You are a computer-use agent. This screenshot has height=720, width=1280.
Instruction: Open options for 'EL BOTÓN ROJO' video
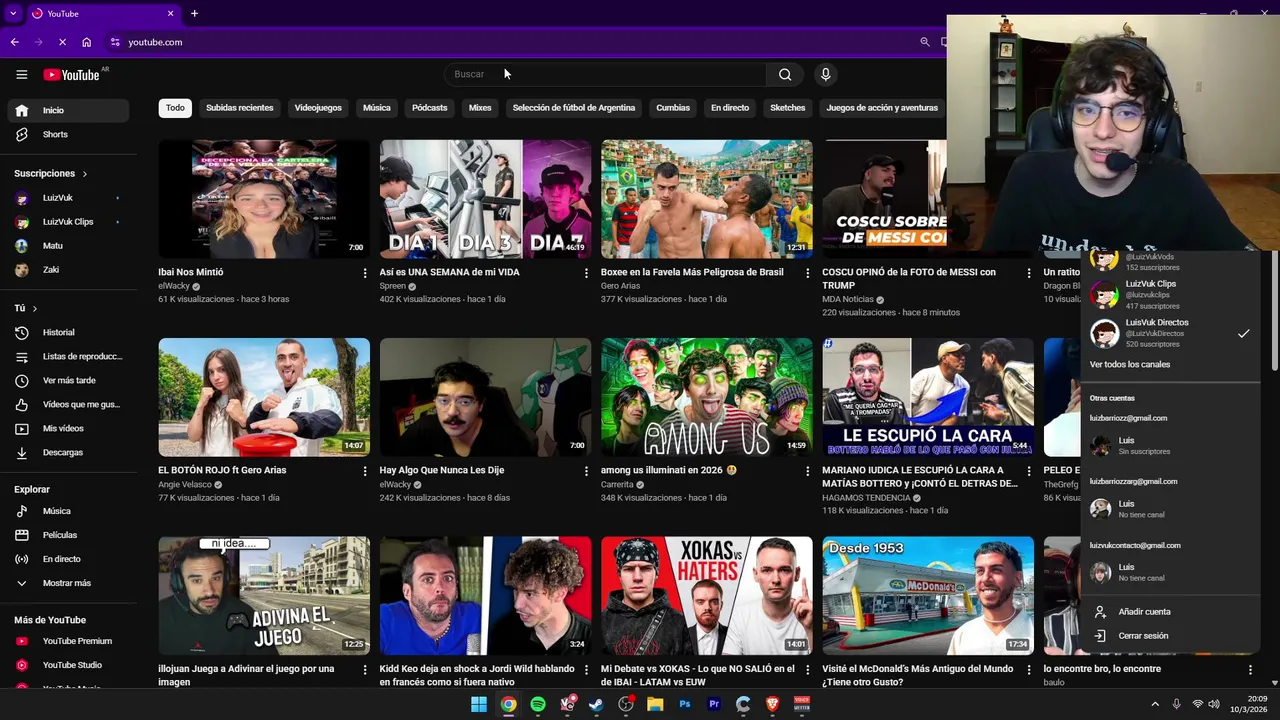pyautogui.click(x=364, y=471)
